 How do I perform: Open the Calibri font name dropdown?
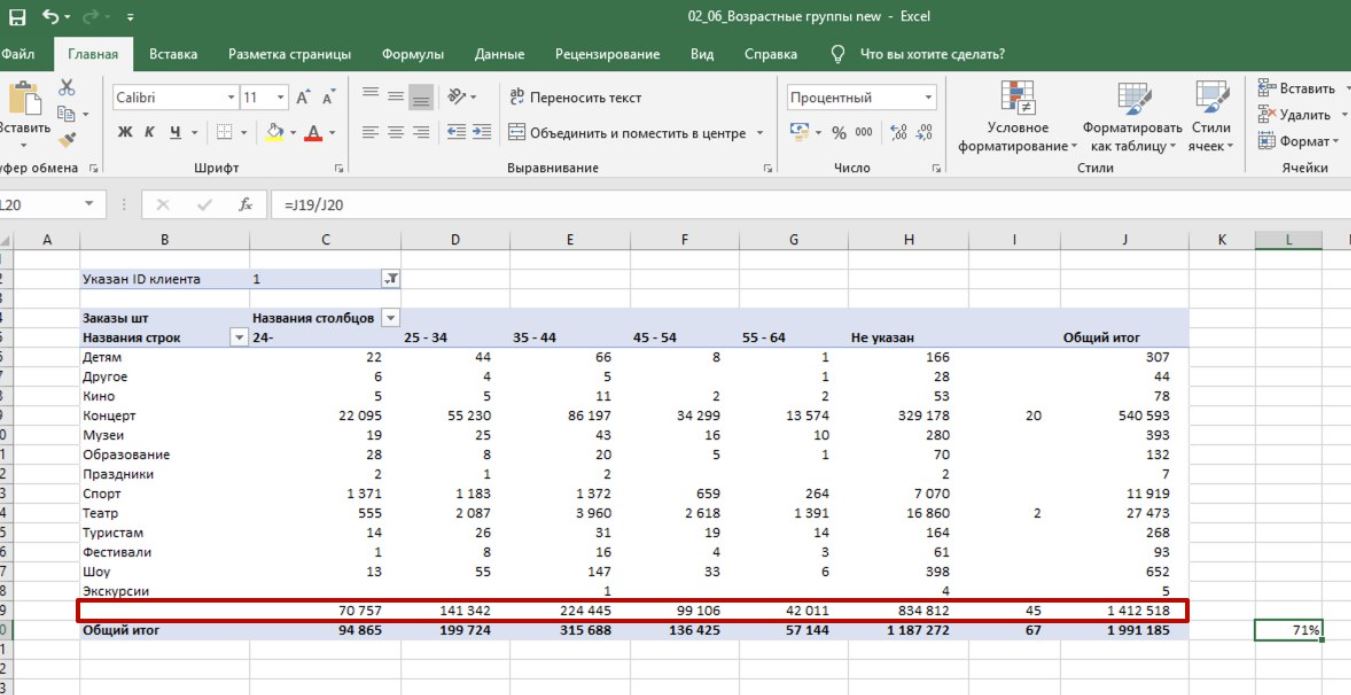[232, 98]
